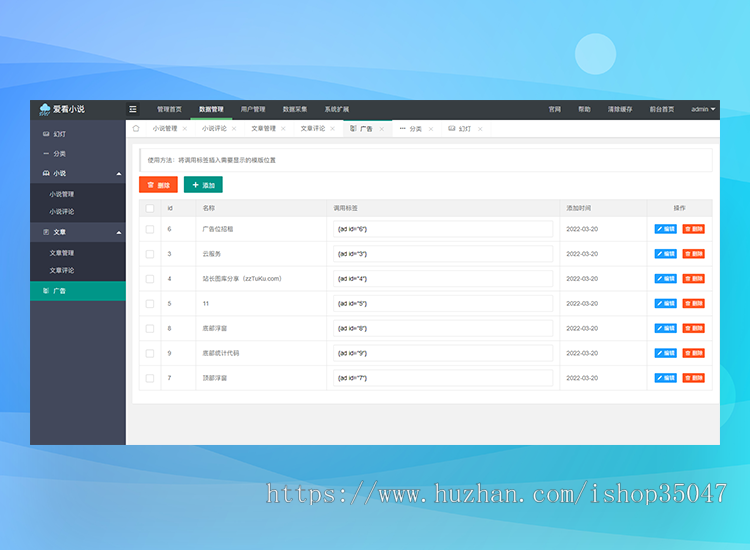Open 分类 in the sidebar

(x=78, y=154)
